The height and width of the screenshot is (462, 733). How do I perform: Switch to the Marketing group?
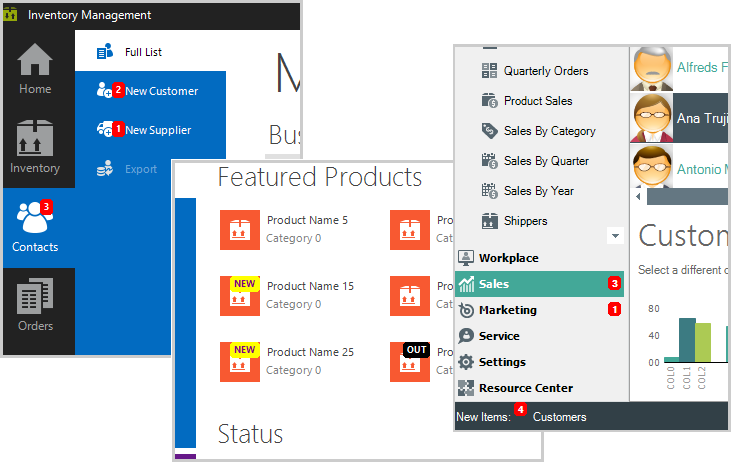(x=507, y=310)
